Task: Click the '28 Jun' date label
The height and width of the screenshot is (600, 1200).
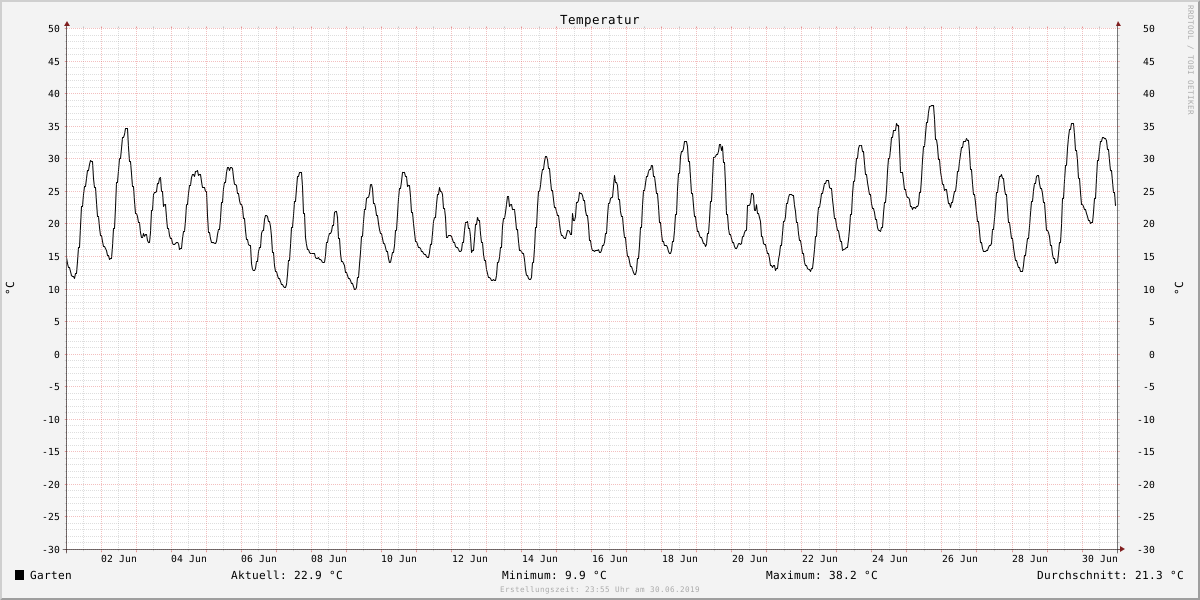Action: click(1030, 558)
